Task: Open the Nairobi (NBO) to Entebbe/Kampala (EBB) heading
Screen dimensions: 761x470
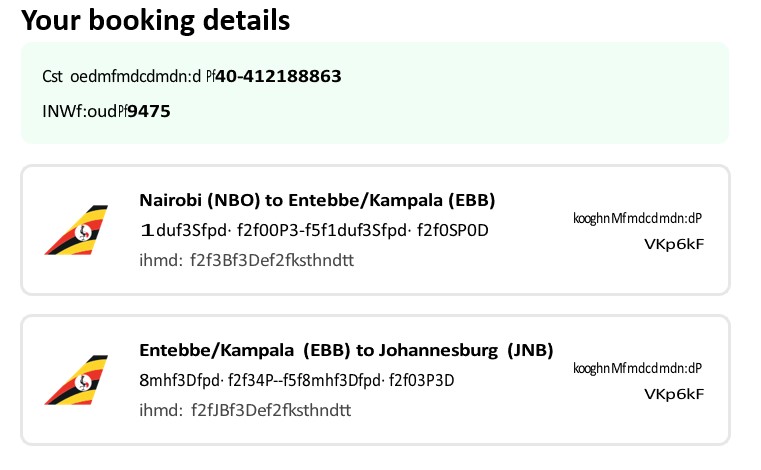Action: pos(317,200)
